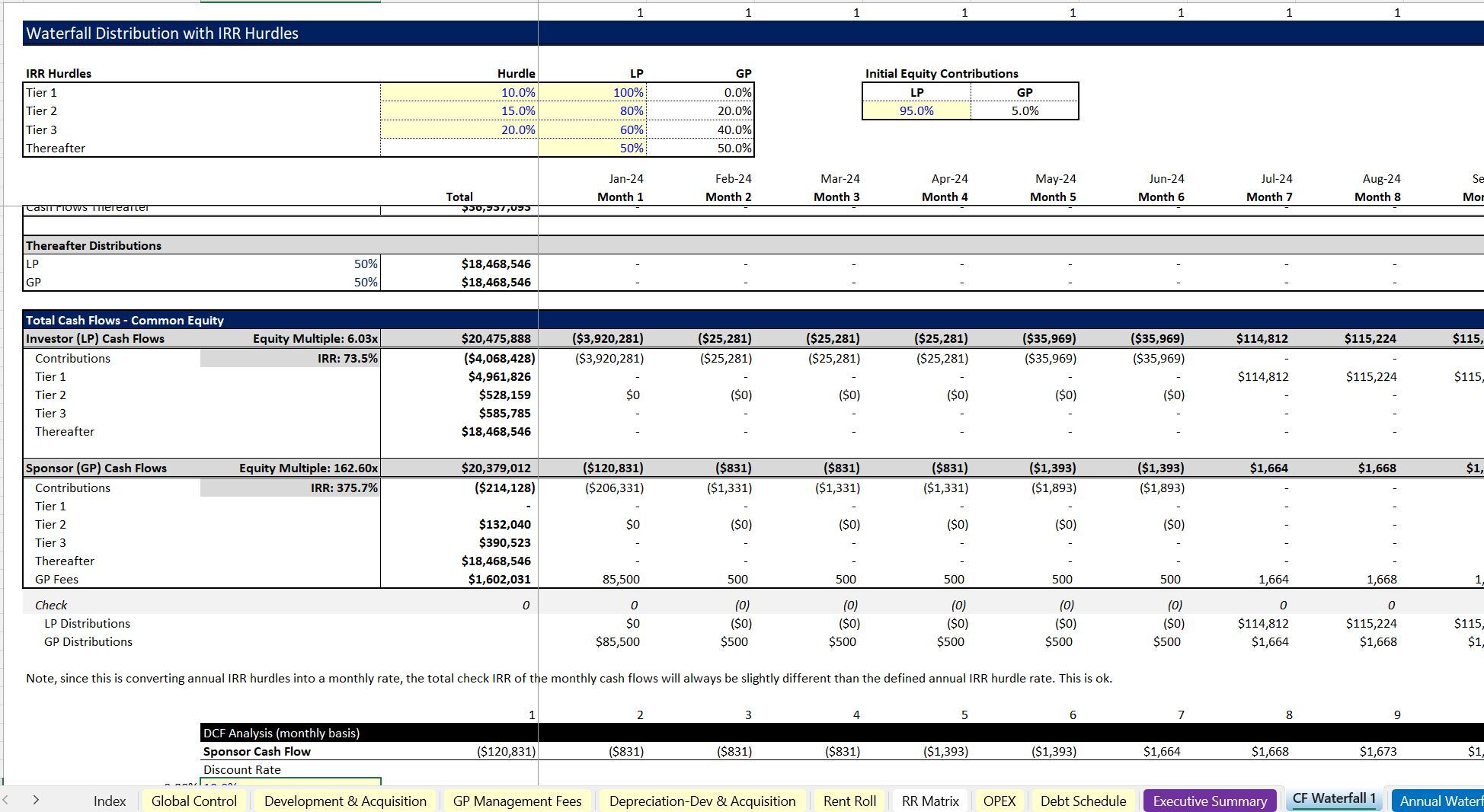Select Tier 3 GP split 40.0% cell
The width and height of the screenshot is (1484, 812).
[700, 129]
